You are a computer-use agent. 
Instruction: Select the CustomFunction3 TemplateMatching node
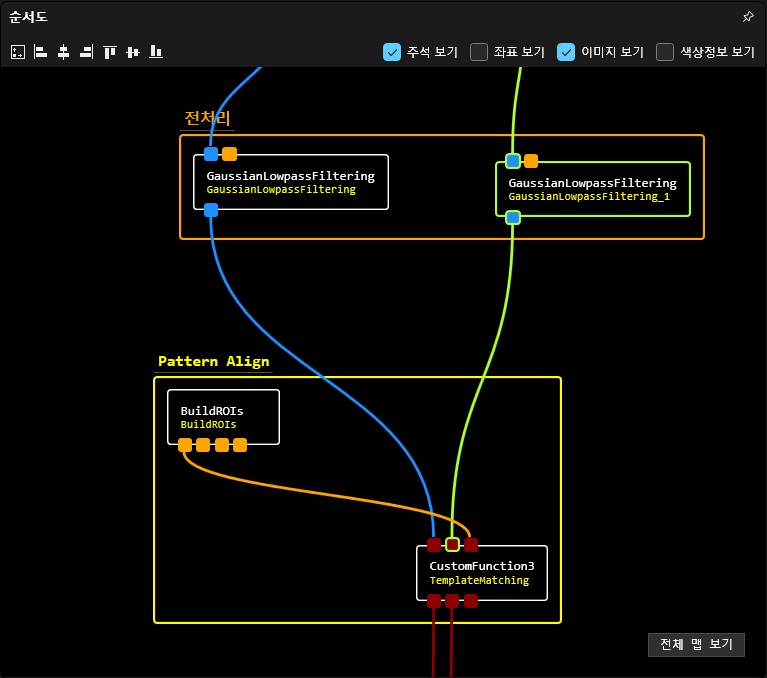[481, 573]
